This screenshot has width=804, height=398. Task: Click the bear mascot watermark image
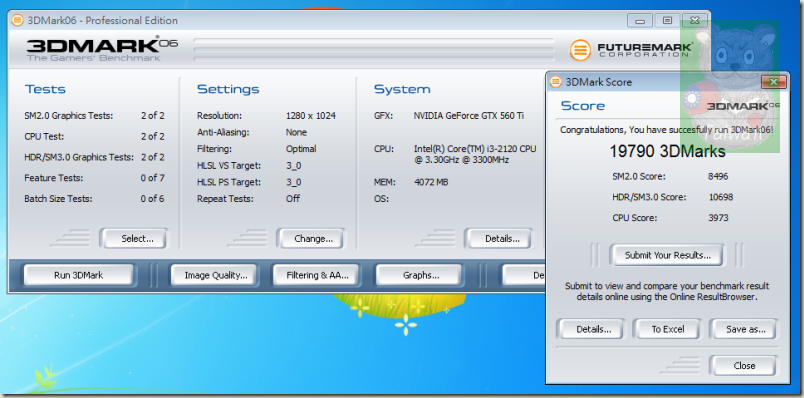point(730,86)
